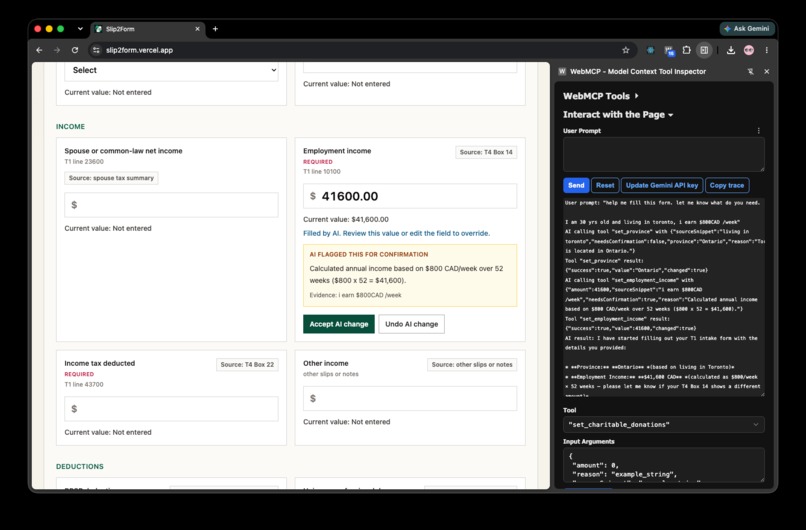Open the Extensions puzzle piece menu
This screenshot has height=530, width=806.
click(x=686, y=50)
